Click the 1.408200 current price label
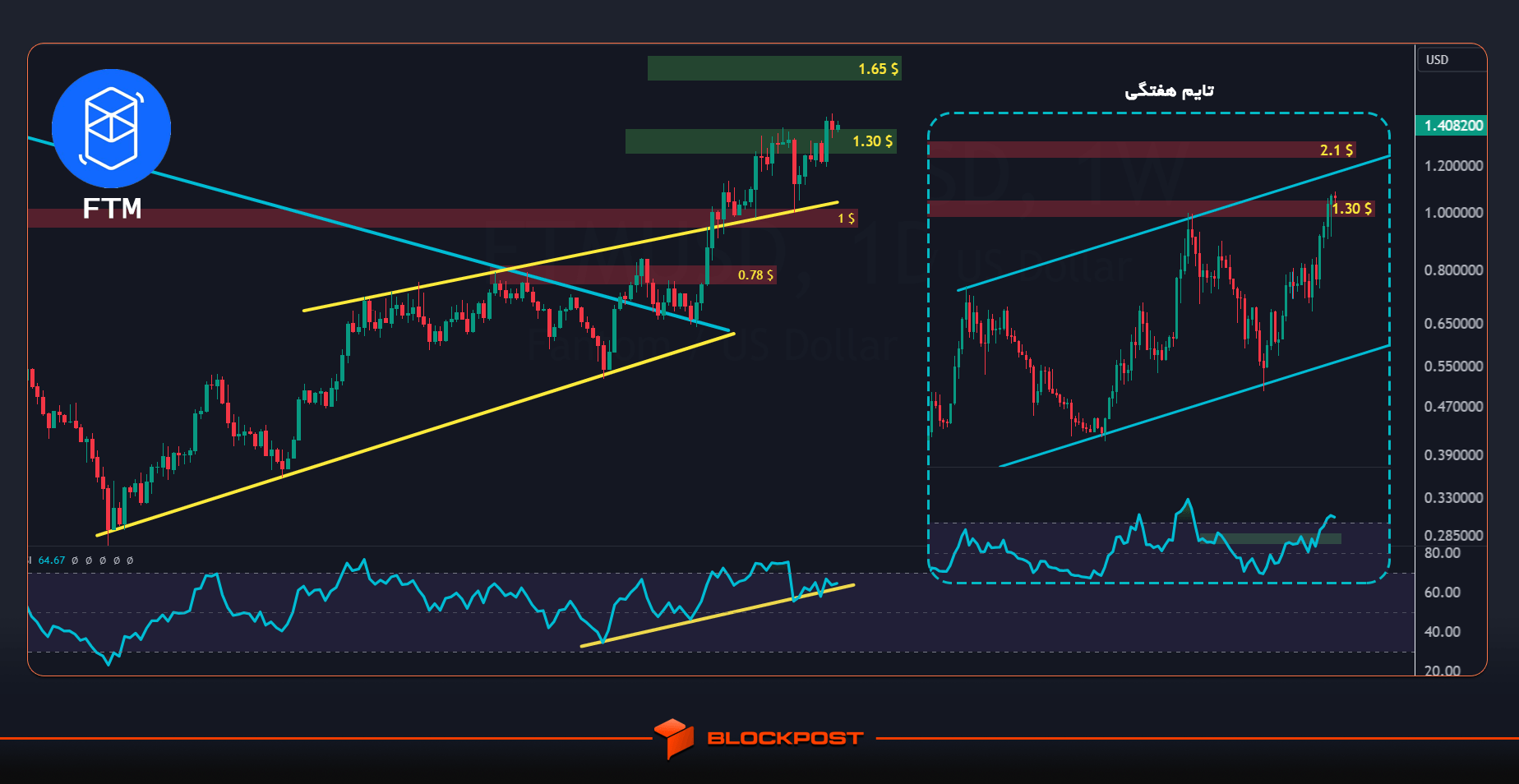1519x784 pixels. click(1452, 125)
